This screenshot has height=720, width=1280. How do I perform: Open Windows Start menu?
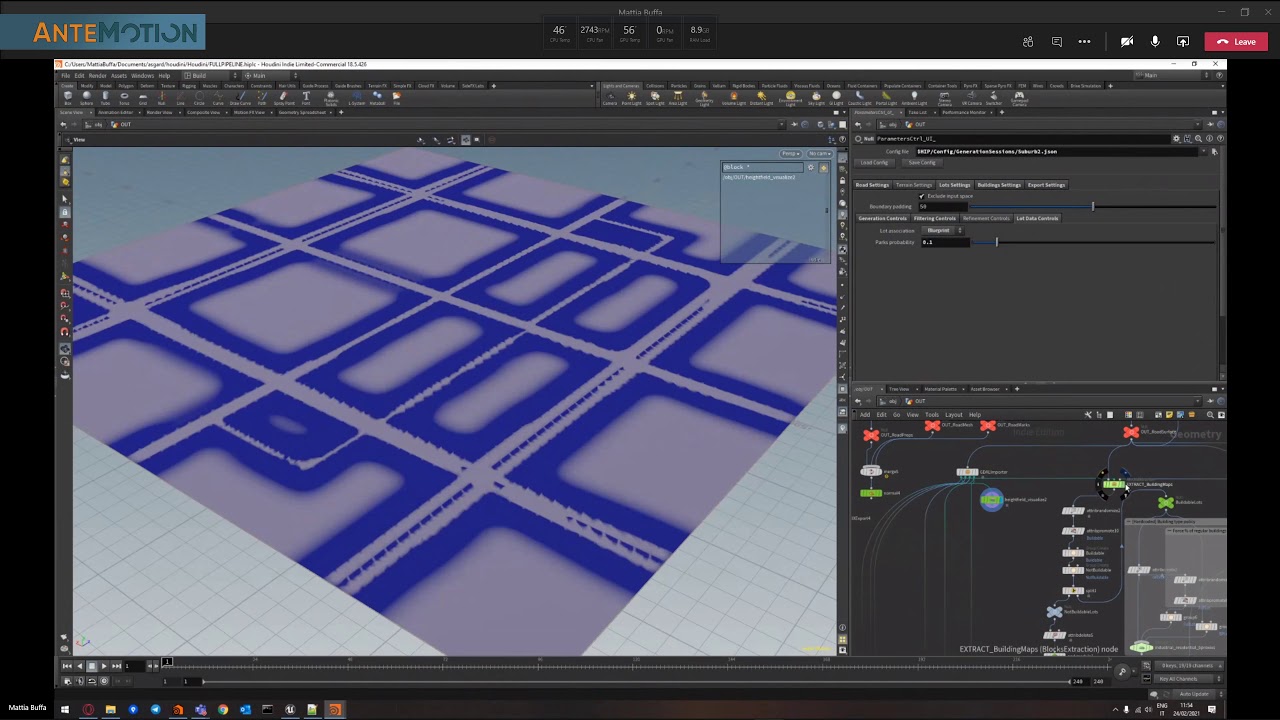pos(65,710)
